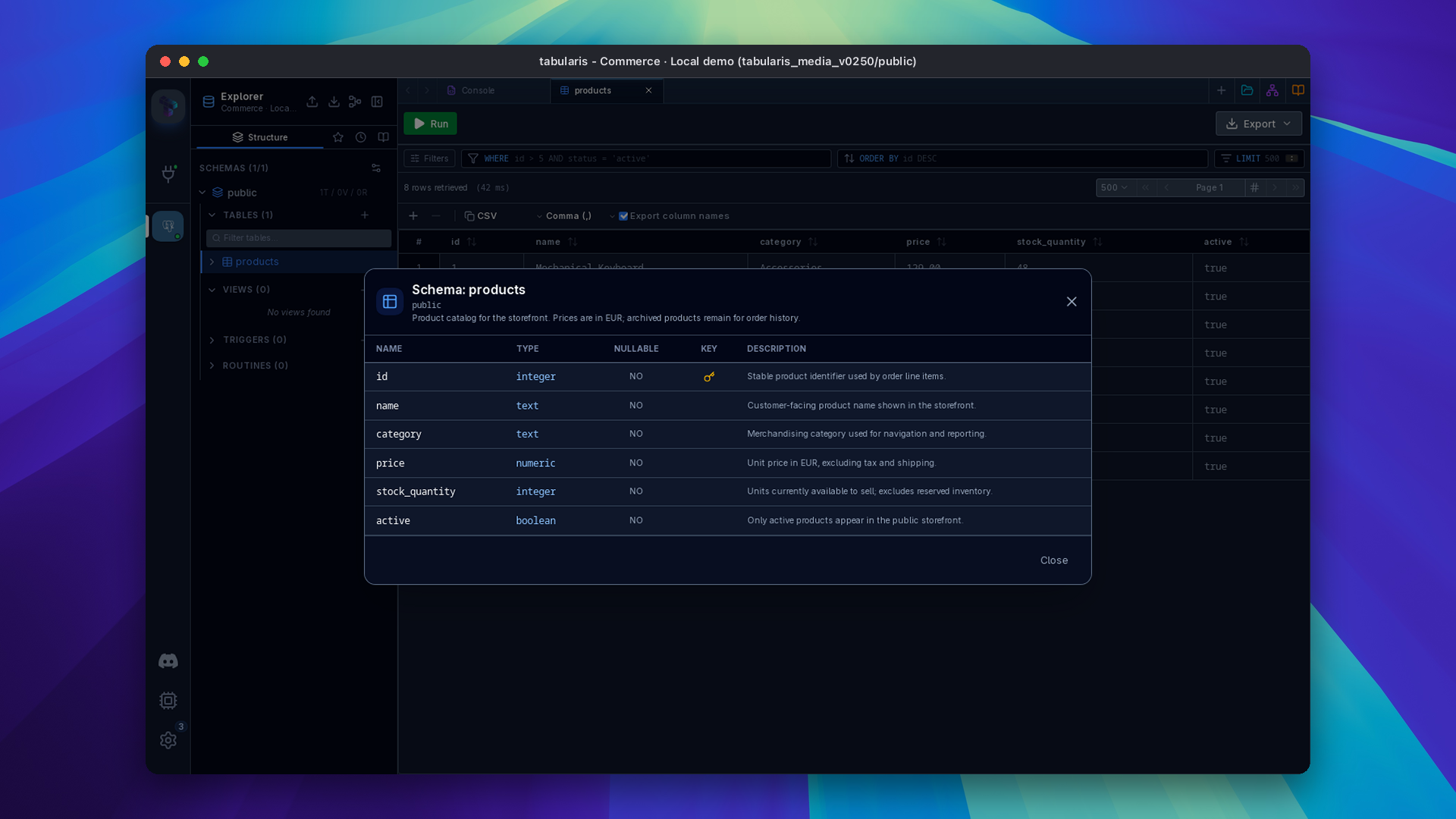Click the primary key icon for id

[709, 377]
